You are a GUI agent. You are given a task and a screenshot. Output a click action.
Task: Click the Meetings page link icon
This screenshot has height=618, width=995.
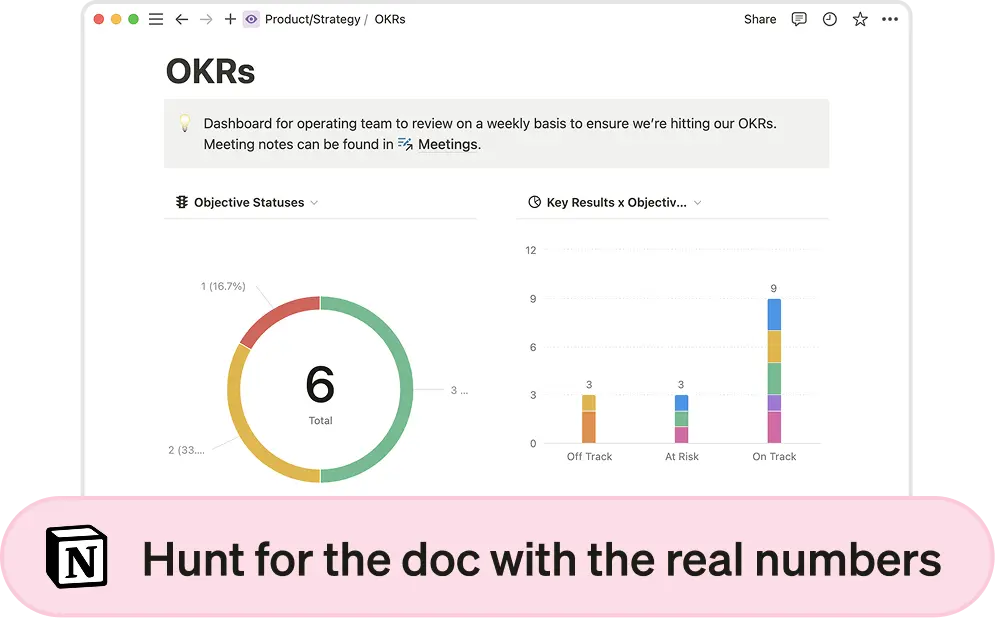[x=405, y=144]
